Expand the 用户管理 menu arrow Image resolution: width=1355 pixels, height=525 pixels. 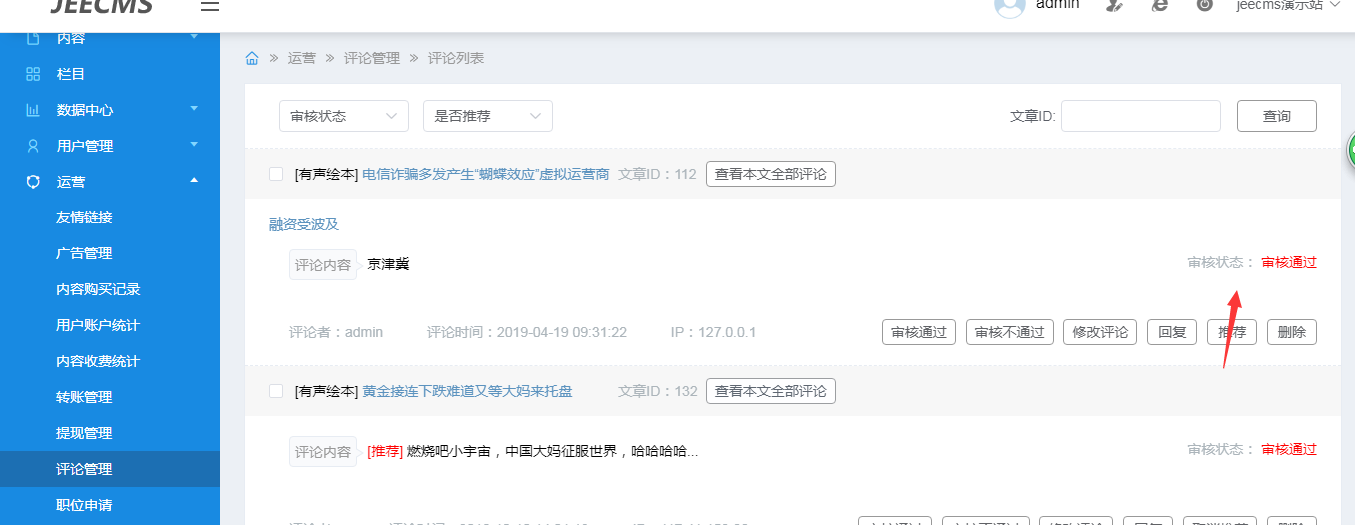(x=194, y=144)
